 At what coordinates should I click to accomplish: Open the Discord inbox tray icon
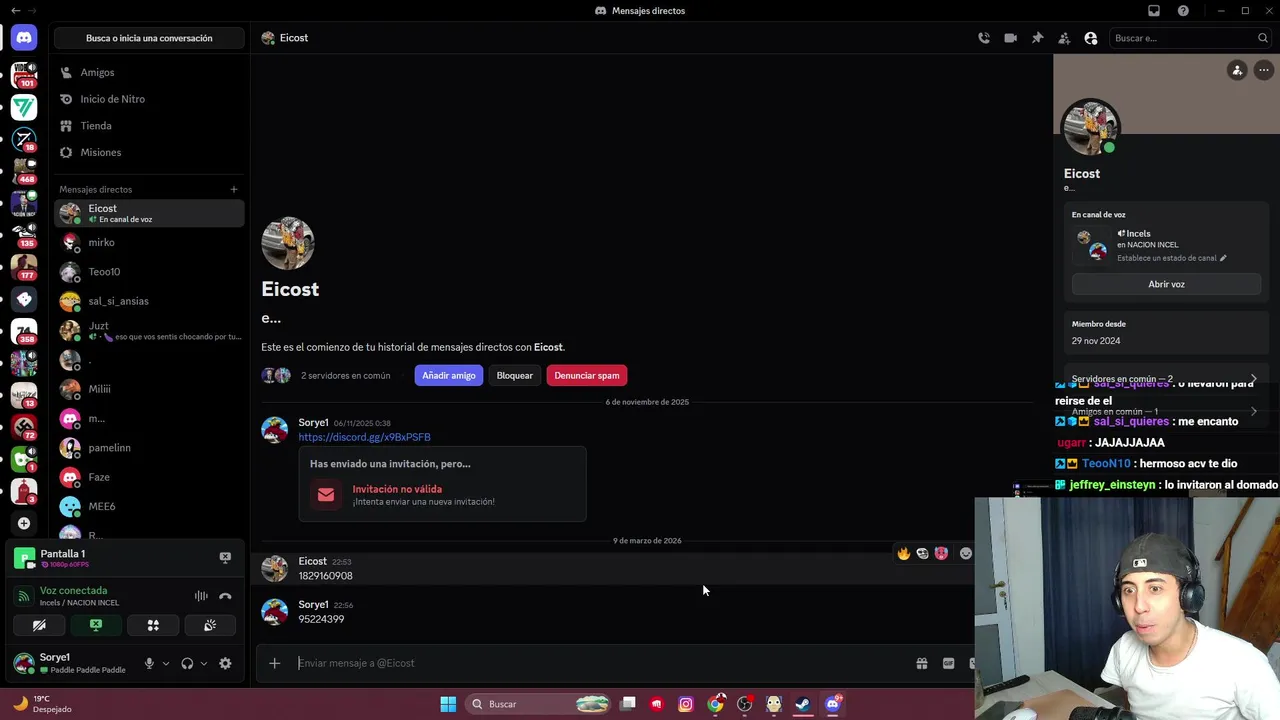(1154, 11)
